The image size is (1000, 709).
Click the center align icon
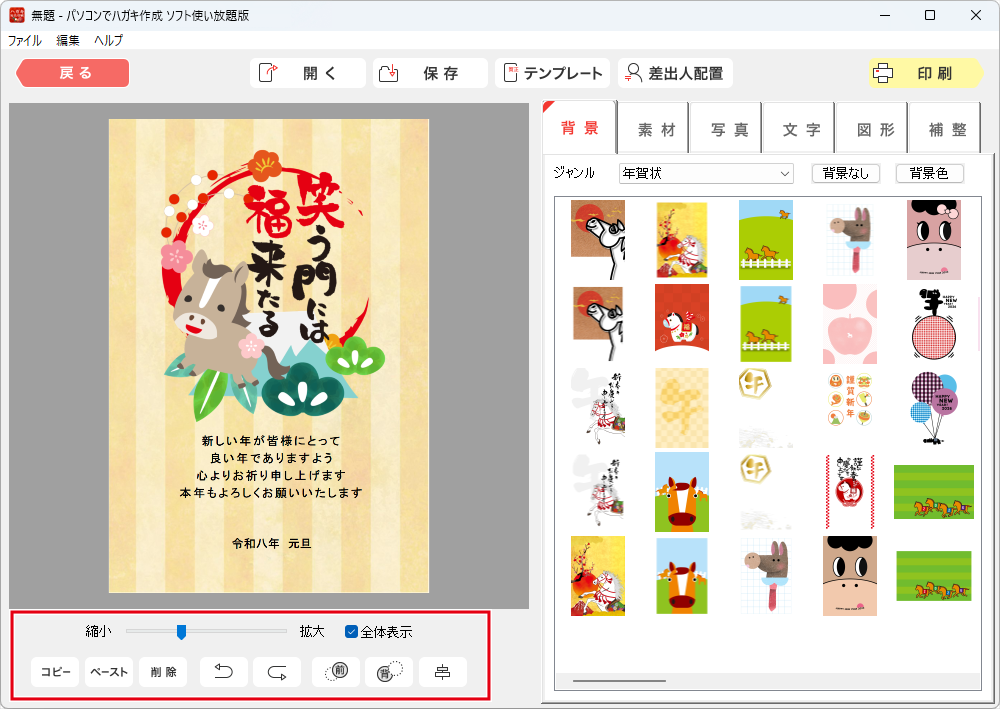coord(442,672)
